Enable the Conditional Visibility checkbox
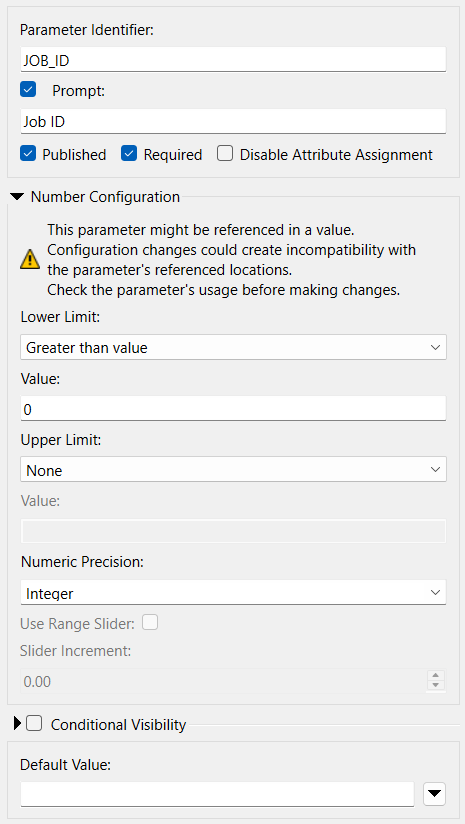 34,724
